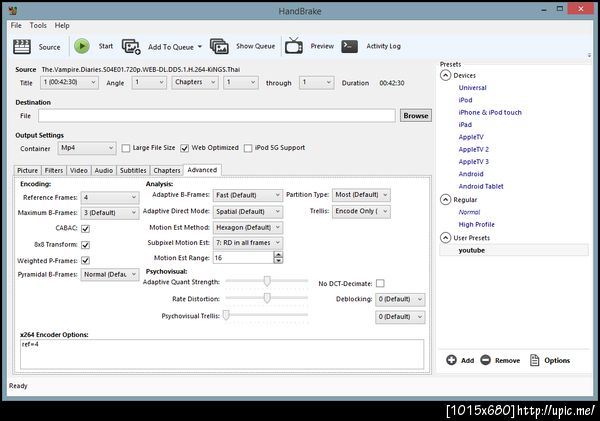Click the Add preset plus icon
Screen dimensions: 600x421
click(x=452, y=360)
